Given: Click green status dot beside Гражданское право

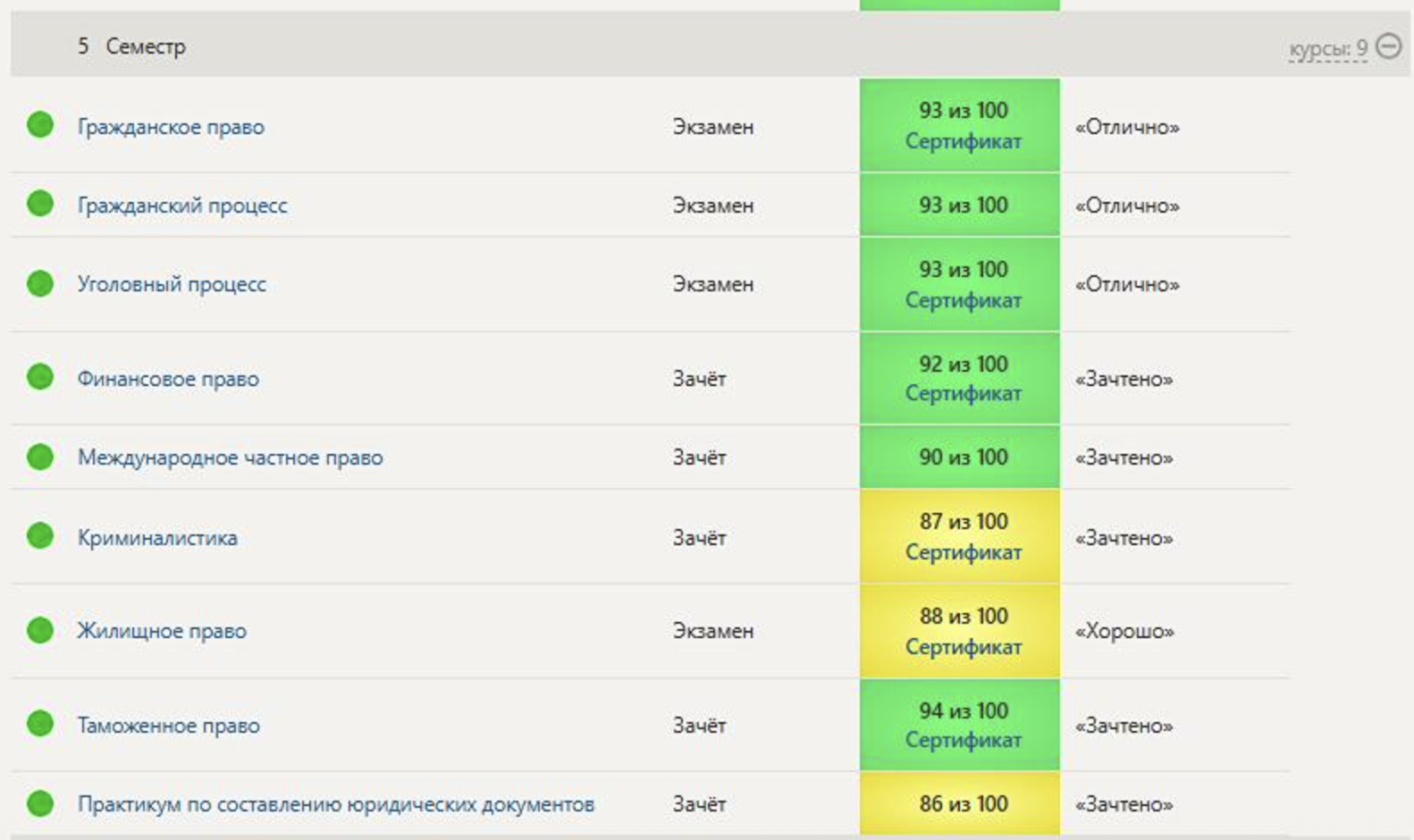Looking at the screenshot, I should [40, 125].
